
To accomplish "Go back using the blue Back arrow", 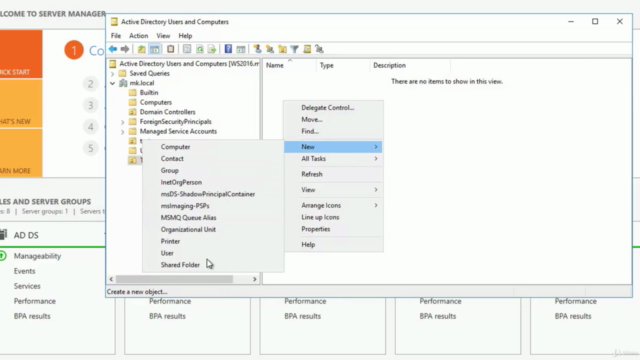I will tap(113, 49).
